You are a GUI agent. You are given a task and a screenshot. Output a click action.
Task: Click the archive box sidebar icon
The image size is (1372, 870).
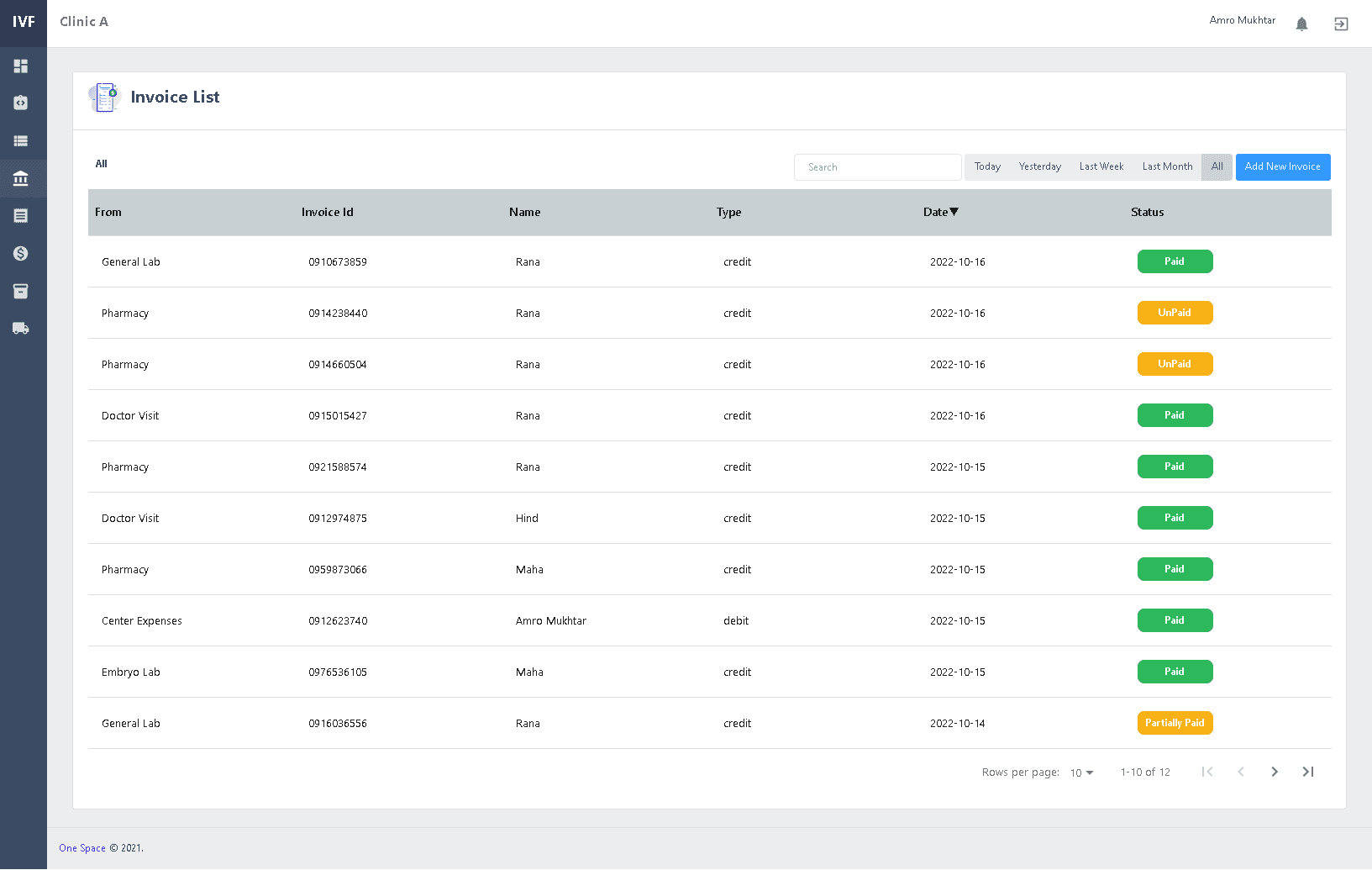pyautogui.click(x=22, y=291)
